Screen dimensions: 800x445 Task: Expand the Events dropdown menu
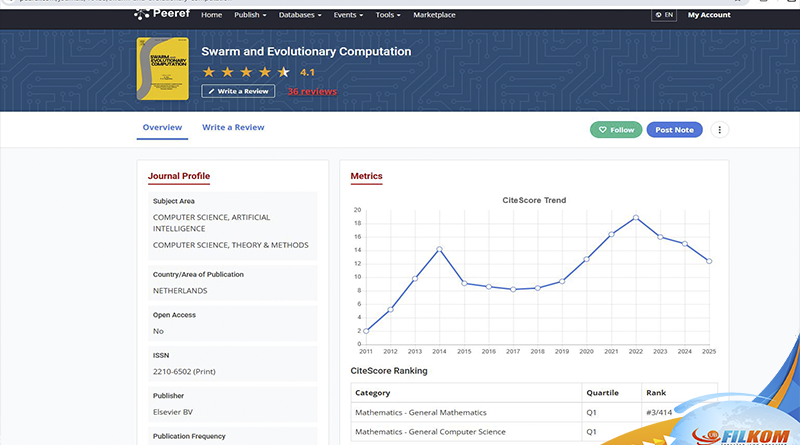click(348, 15)
